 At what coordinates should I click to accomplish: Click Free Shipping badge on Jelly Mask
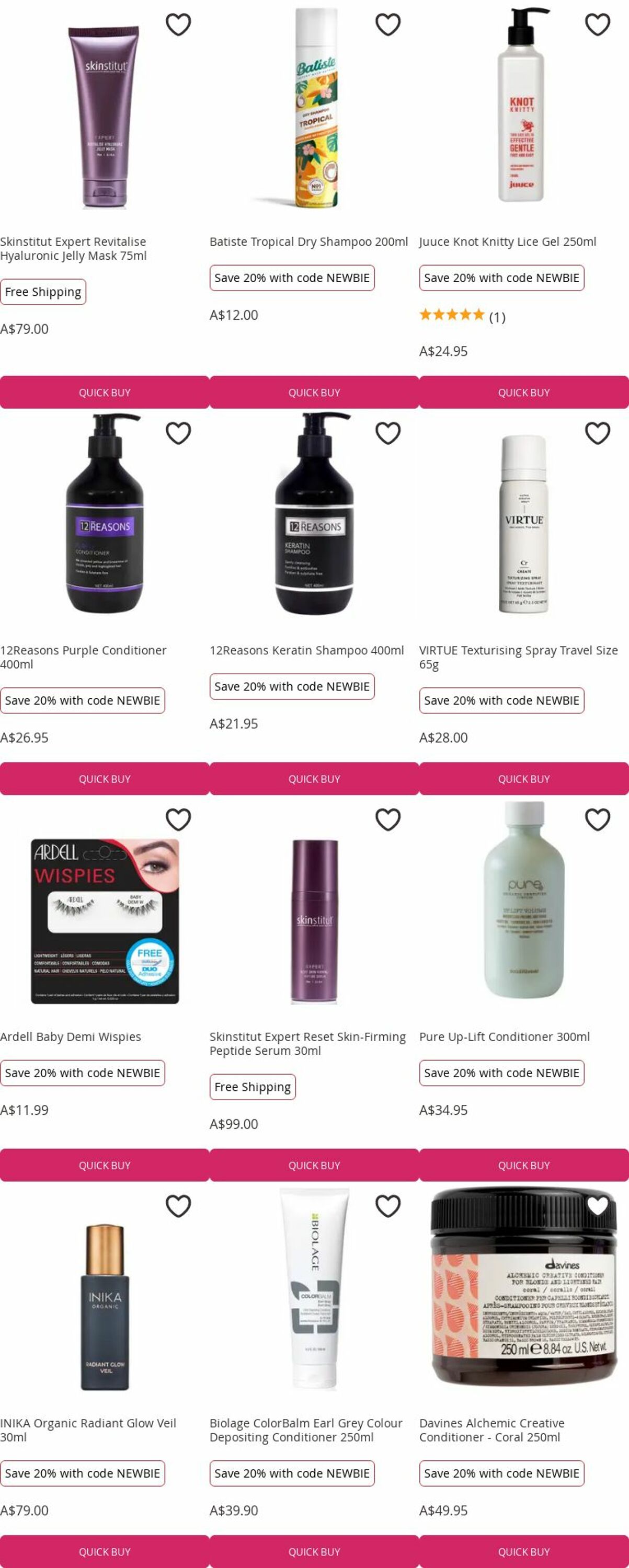point(43,292)
